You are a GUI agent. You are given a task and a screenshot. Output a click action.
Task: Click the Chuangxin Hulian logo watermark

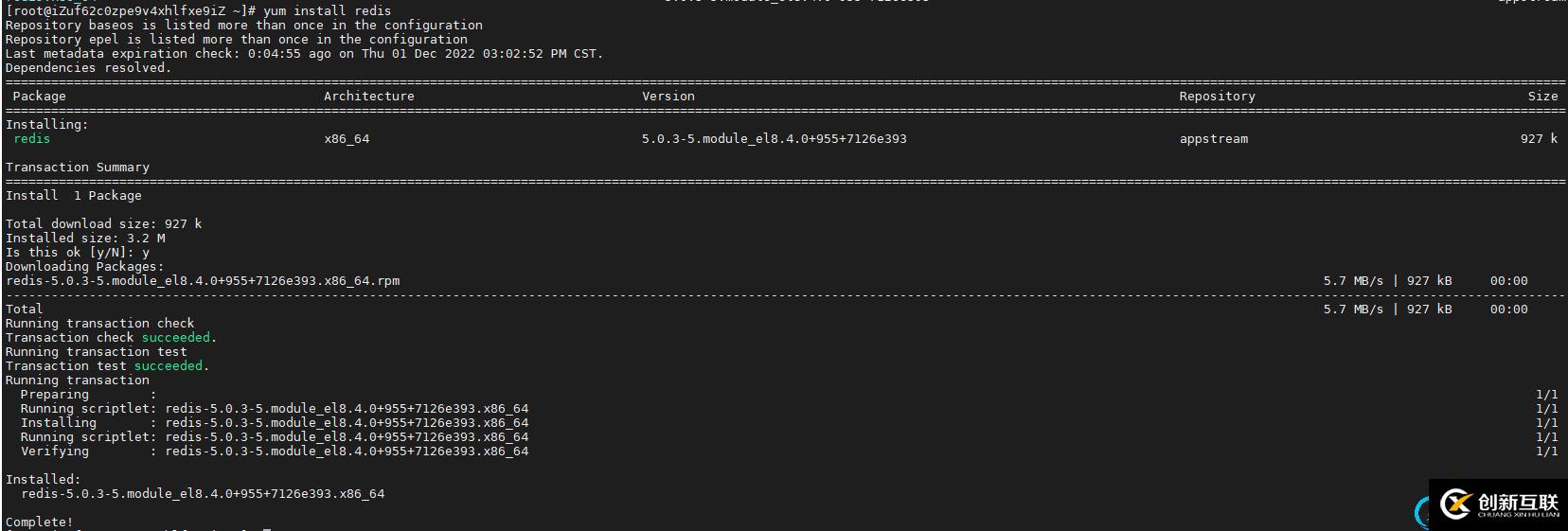click(x=1500, y=504)
